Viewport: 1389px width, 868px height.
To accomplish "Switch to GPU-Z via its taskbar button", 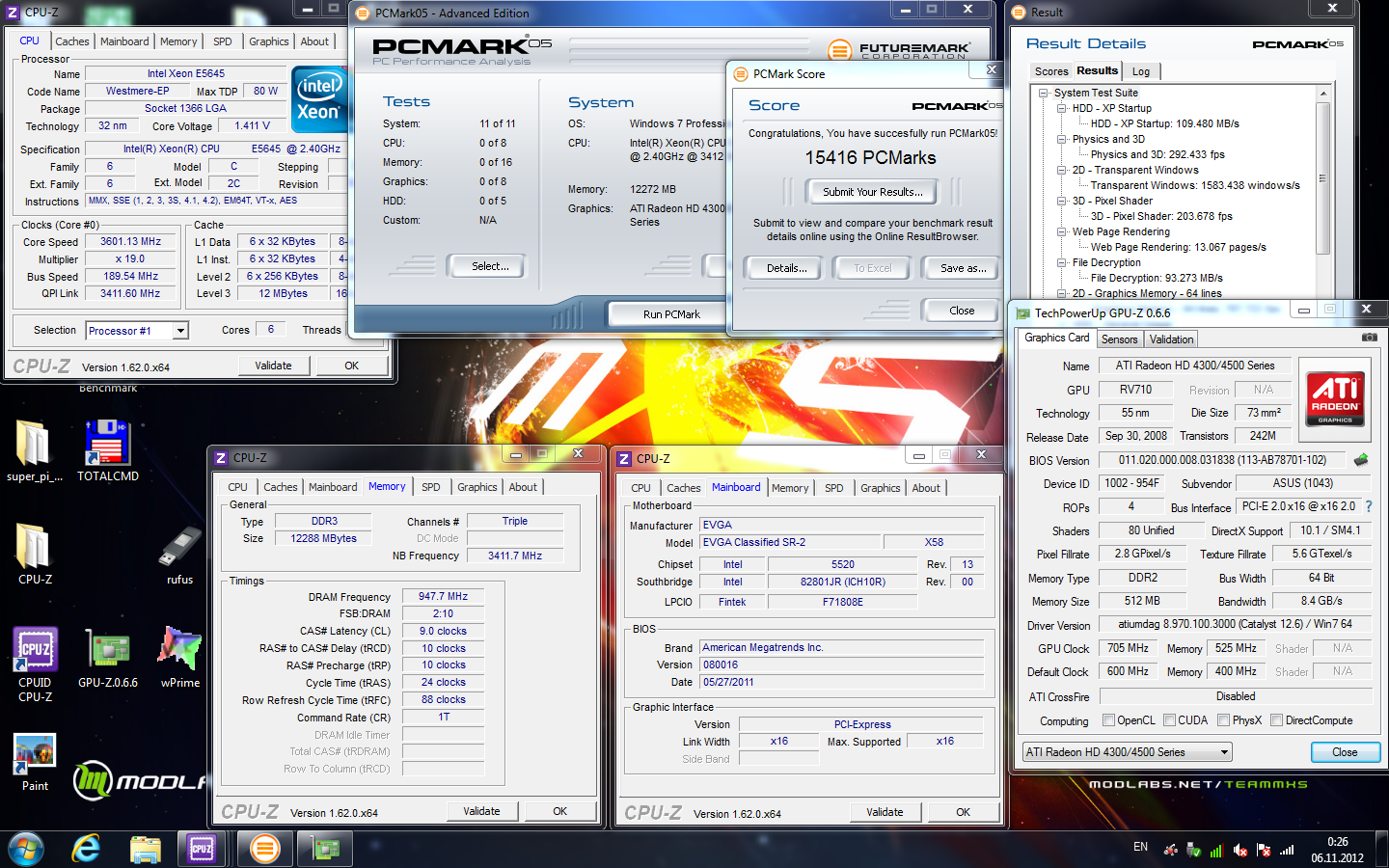I will (326, 849).
